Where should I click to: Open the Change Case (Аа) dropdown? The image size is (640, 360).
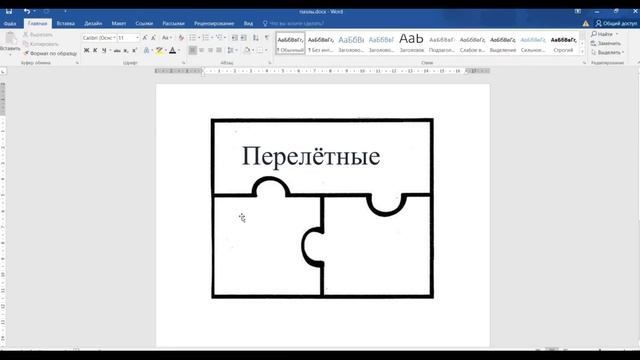click(x=167, y=38)
